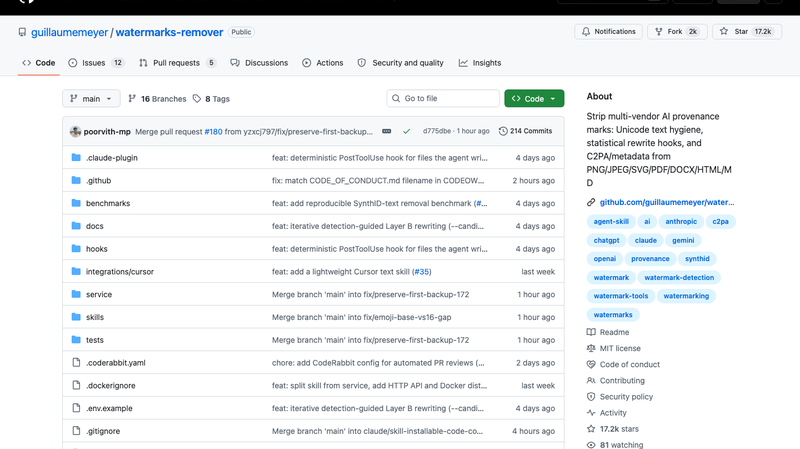Open the Pull requests tab

178,63
